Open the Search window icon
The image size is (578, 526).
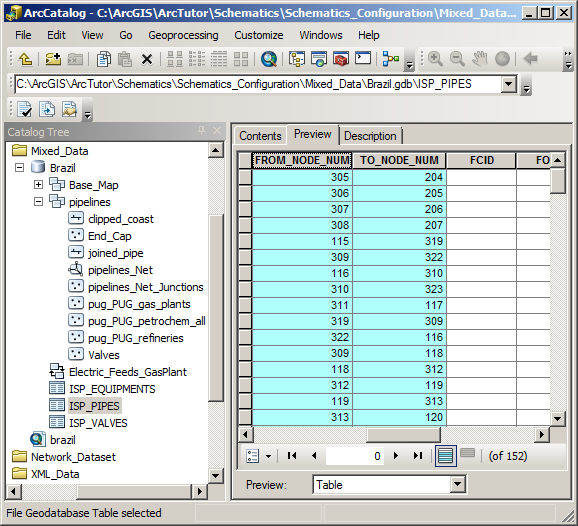(269, 59)
